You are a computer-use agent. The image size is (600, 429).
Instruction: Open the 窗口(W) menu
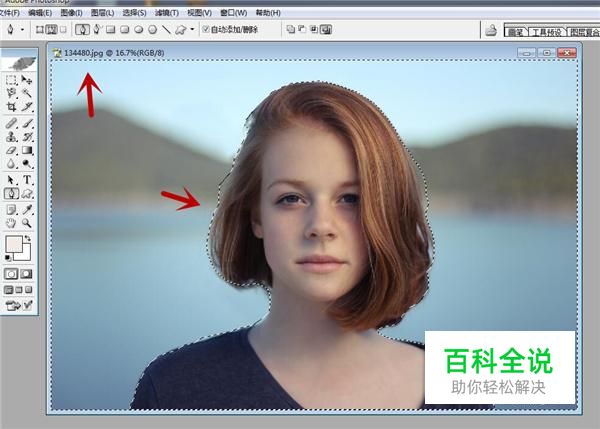(233, 13)
